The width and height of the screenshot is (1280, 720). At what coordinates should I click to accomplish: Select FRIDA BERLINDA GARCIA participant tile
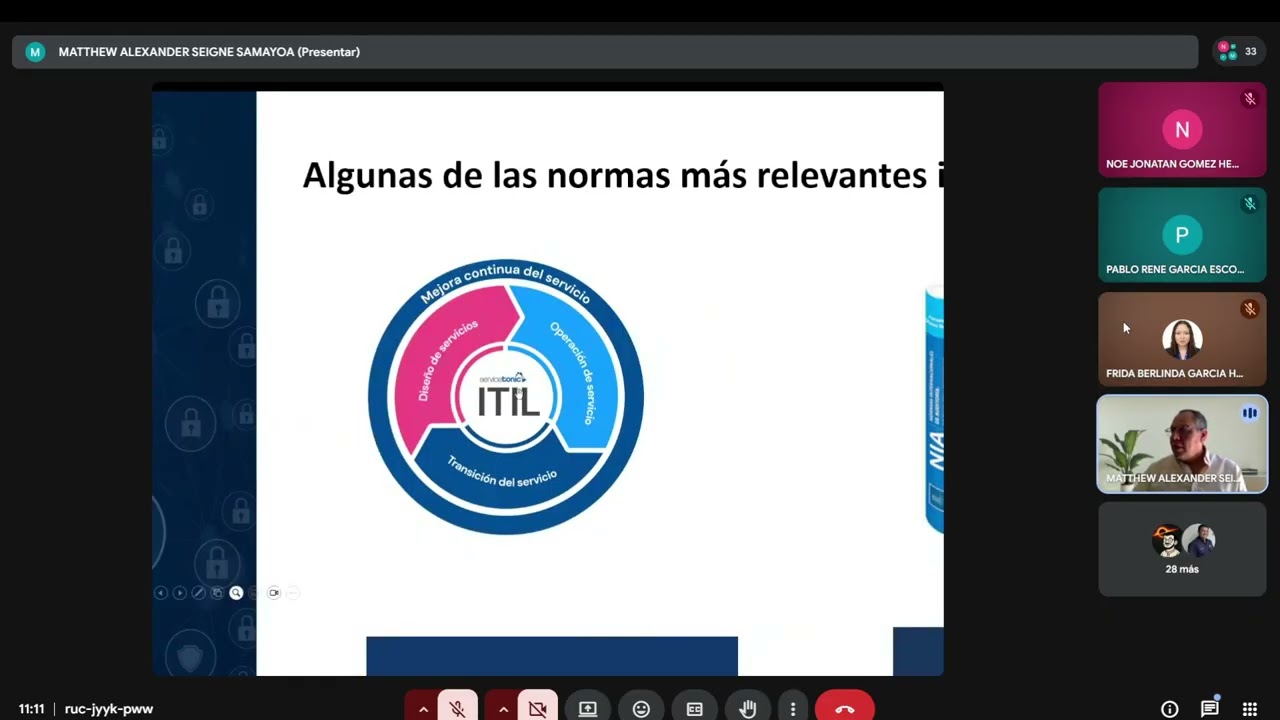point(1182,340)
